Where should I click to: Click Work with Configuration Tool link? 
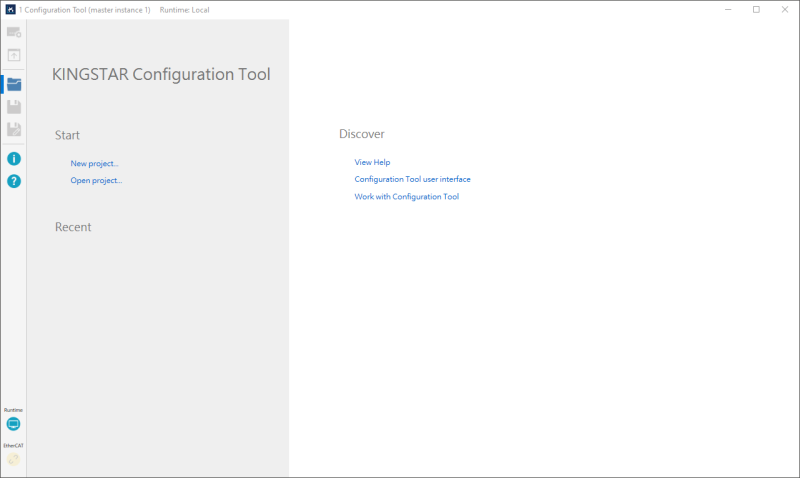(x=406, y=197)
